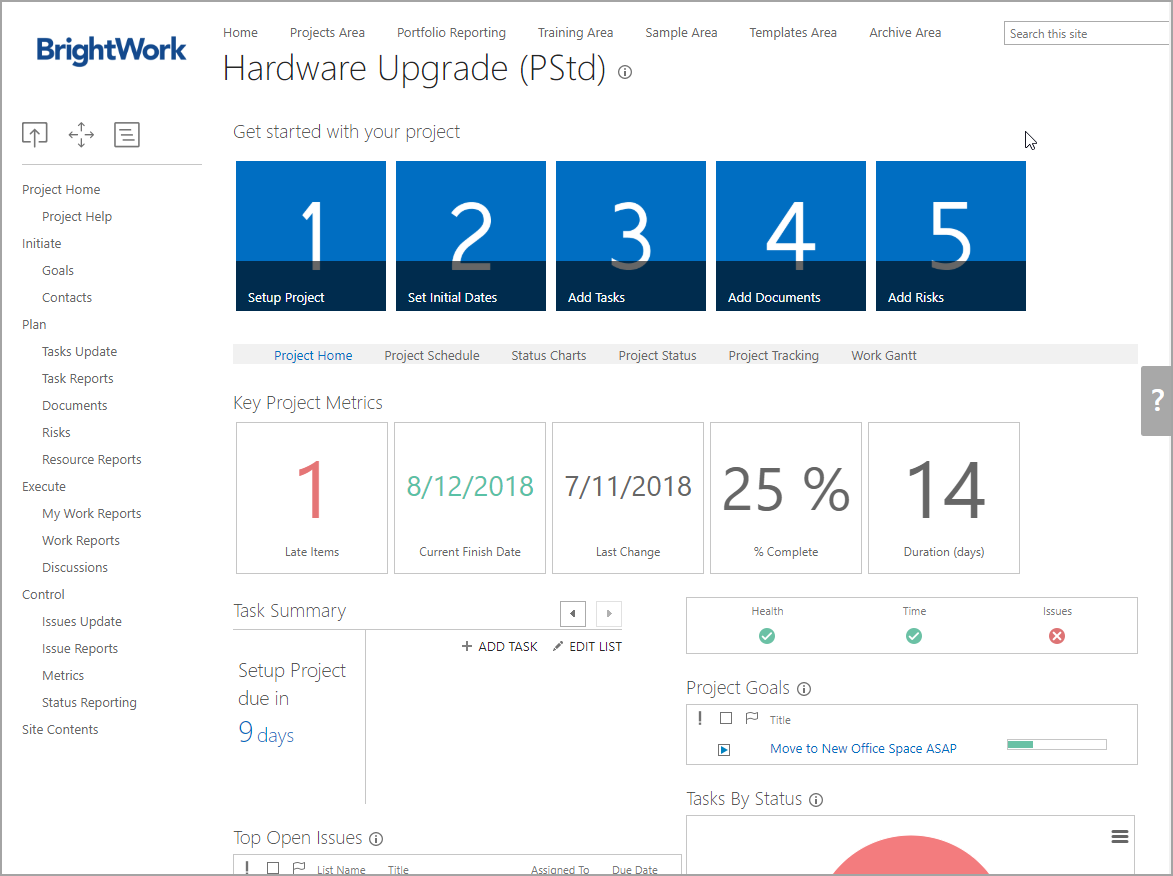Open Resource Reports in sidebar
Viewport: 1173px width, 876px height.
(91, 459)
